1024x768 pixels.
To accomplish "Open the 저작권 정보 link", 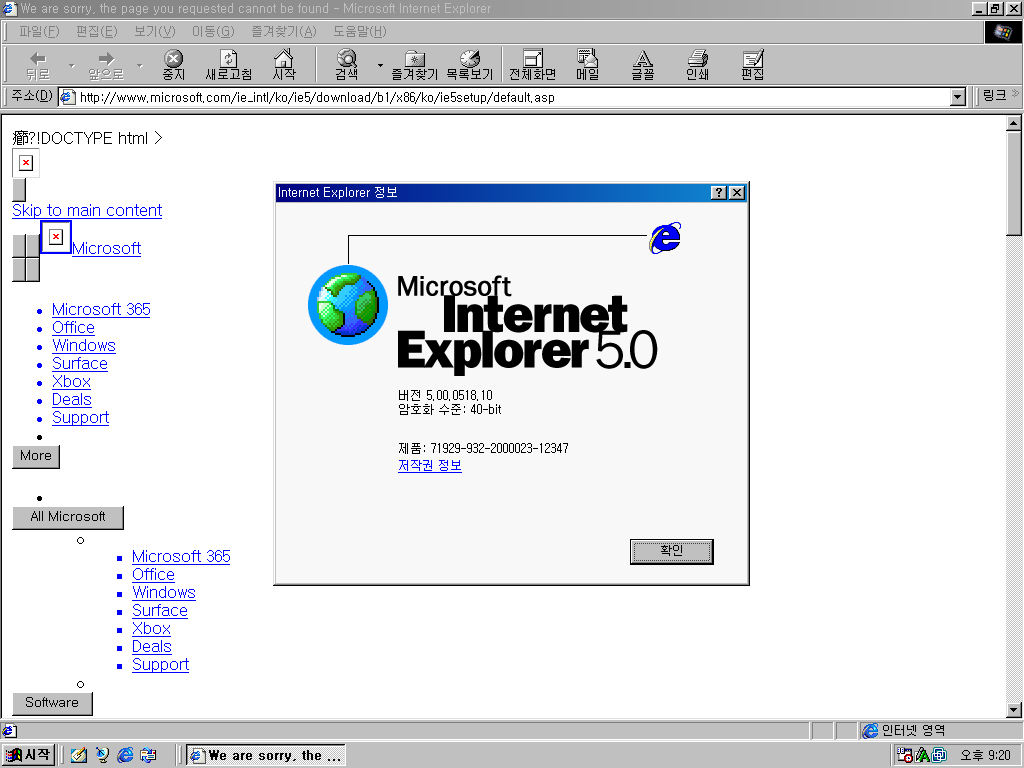I will coord(430,466).
